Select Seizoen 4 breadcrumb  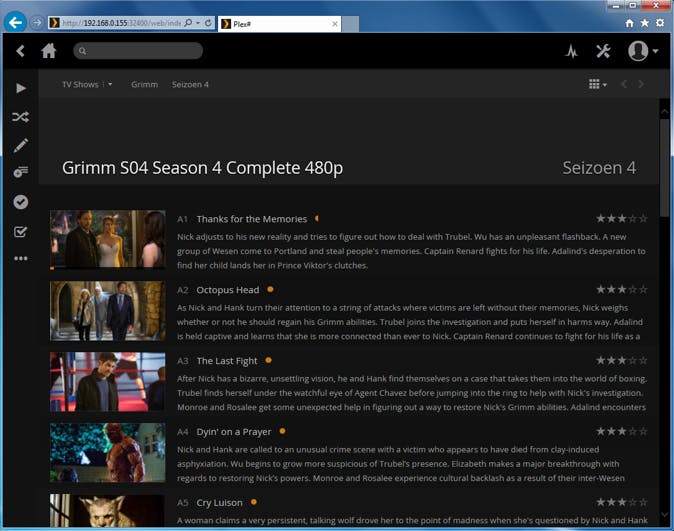pyautogui.click(x=190, y=84)
